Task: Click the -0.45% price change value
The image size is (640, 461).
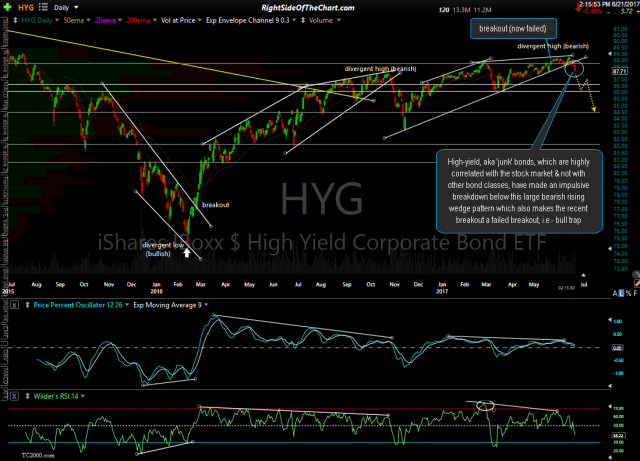Action: pos(592,11)
